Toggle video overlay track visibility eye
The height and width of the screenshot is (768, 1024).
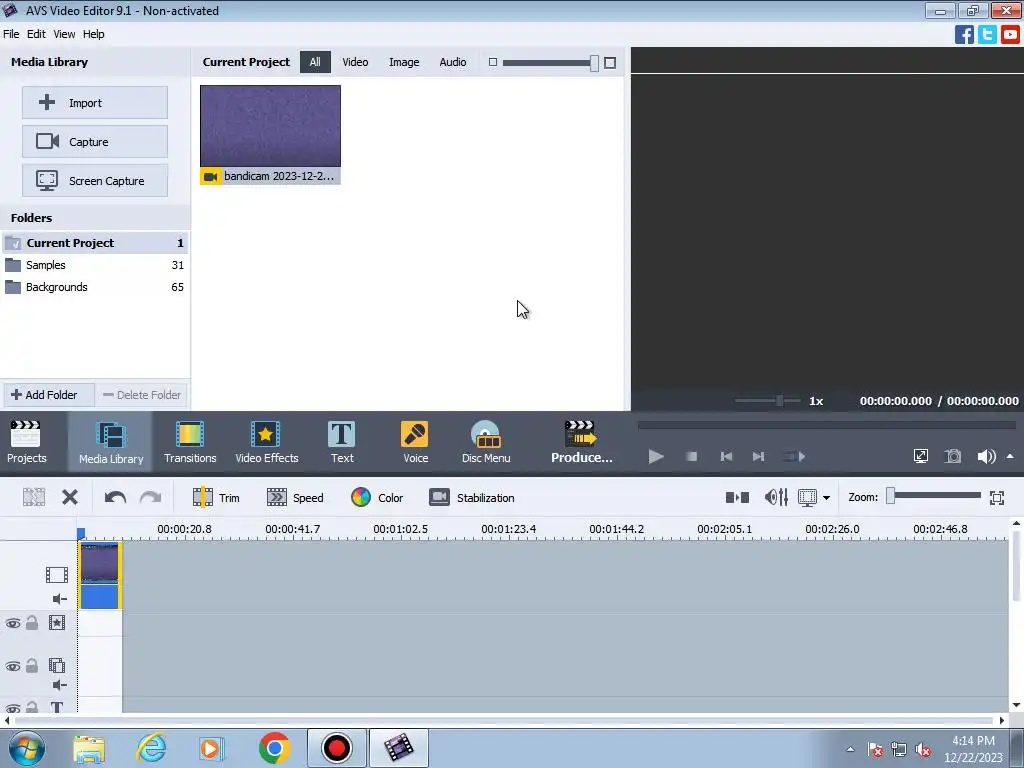coord(13,666)
